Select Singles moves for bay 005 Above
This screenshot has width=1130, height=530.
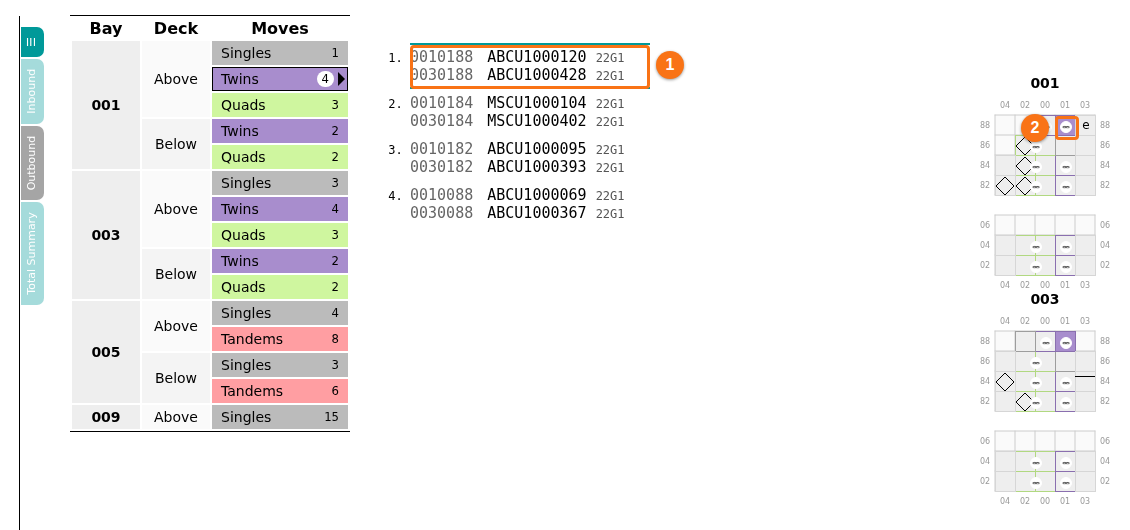click(280, 313)
